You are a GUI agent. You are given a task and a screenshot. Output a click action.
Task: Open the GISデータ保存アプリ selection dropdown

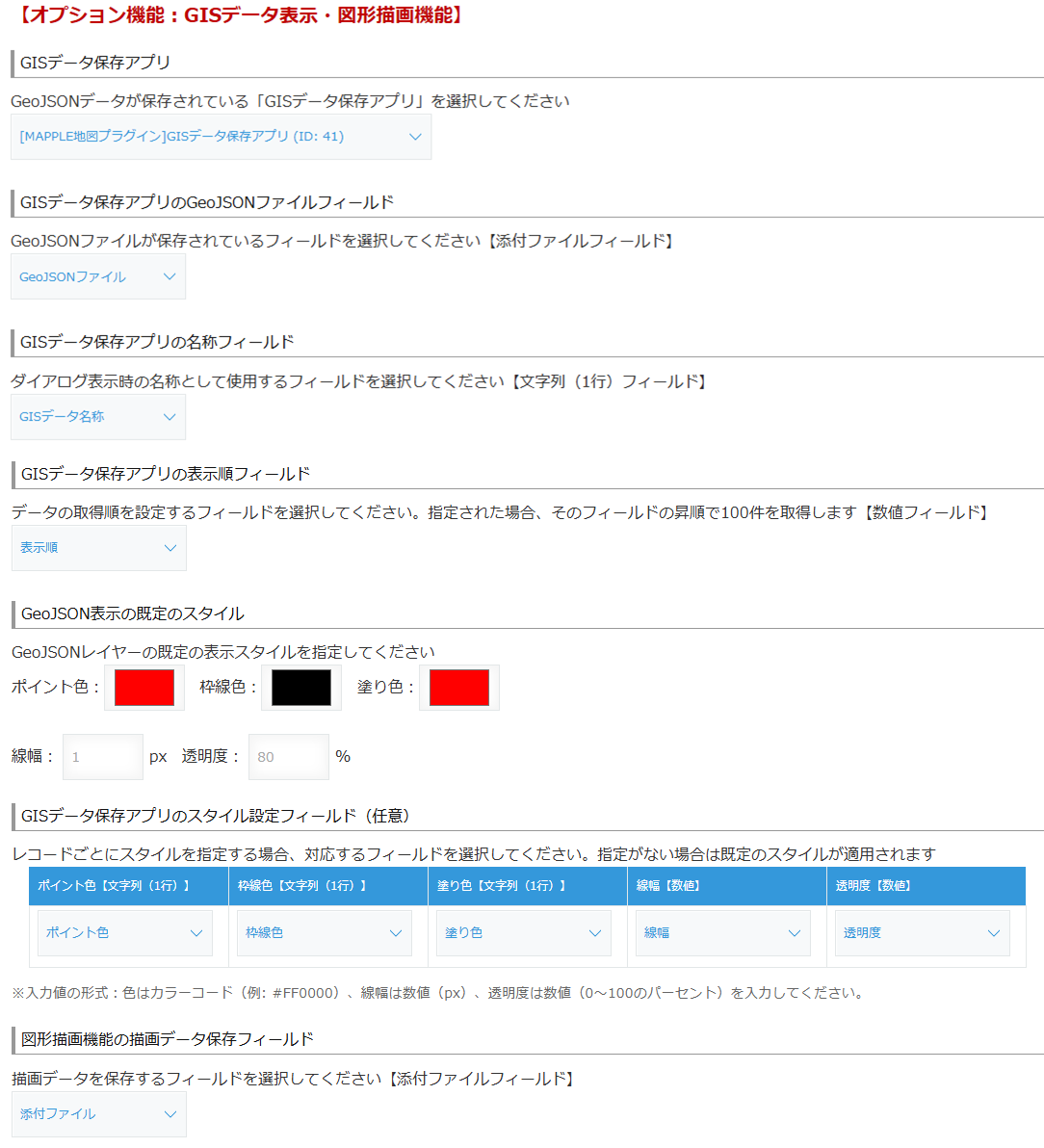coord(220,137)
